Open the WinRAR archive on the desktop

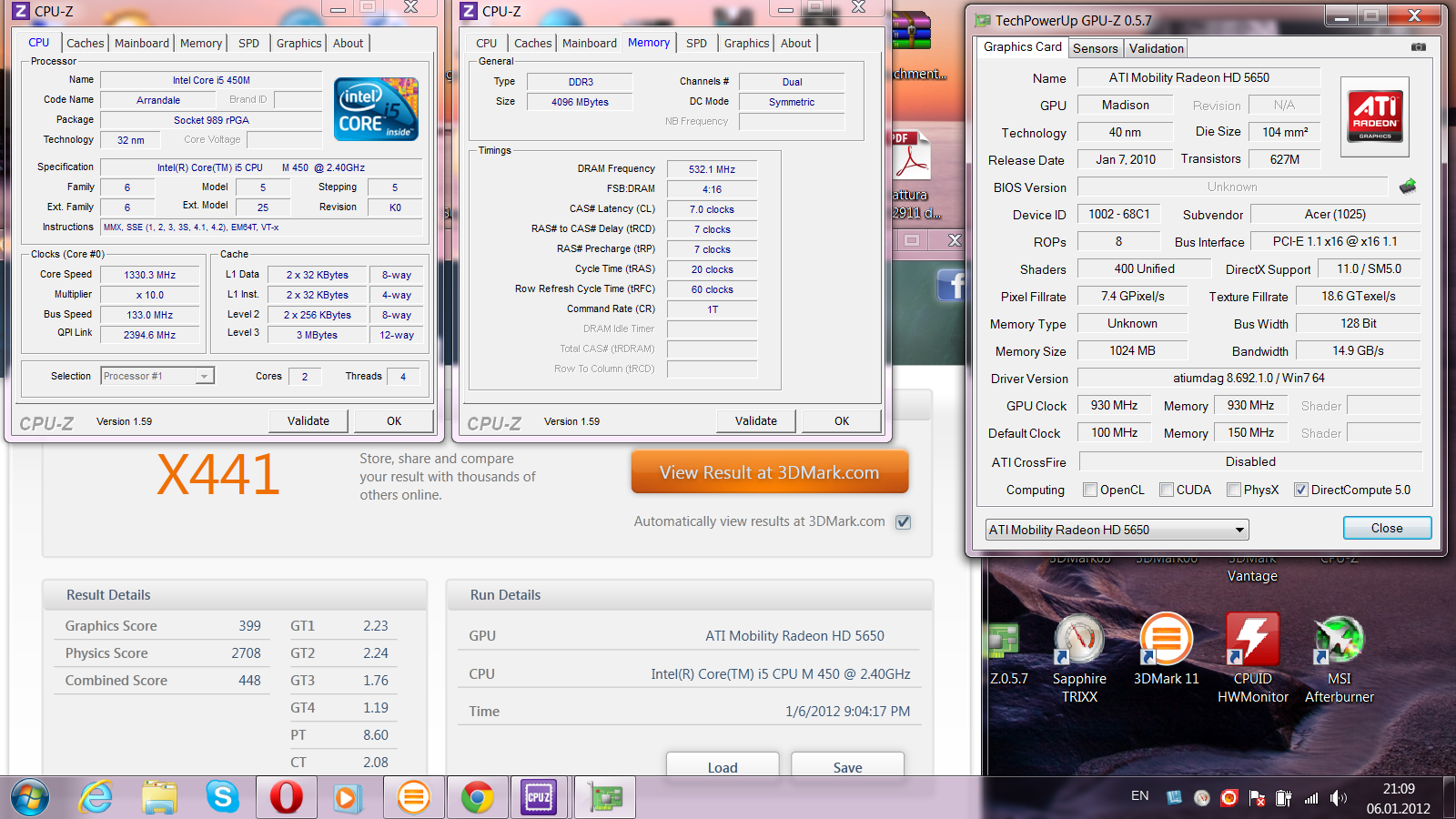click(913, 45)
